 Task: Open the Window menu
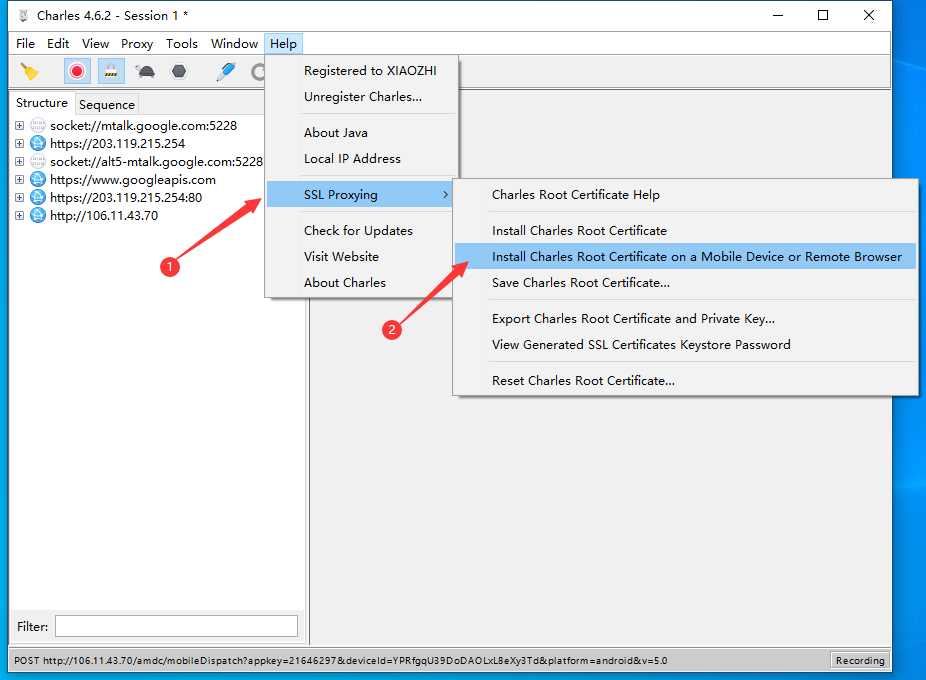click(x=234, y=44)
